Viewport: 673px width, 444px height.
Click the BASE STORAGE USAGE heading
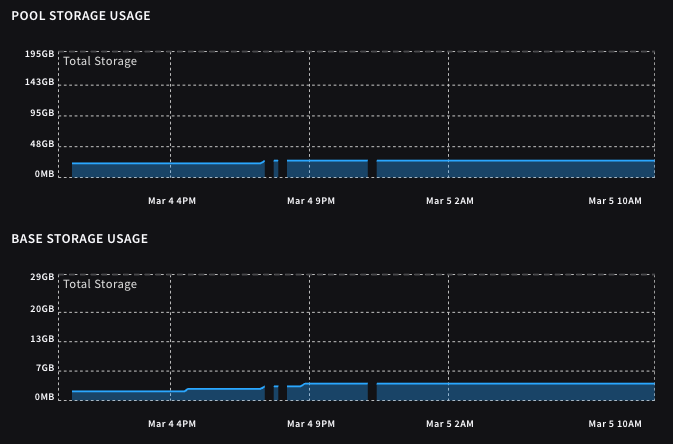(x=79, y=239)
